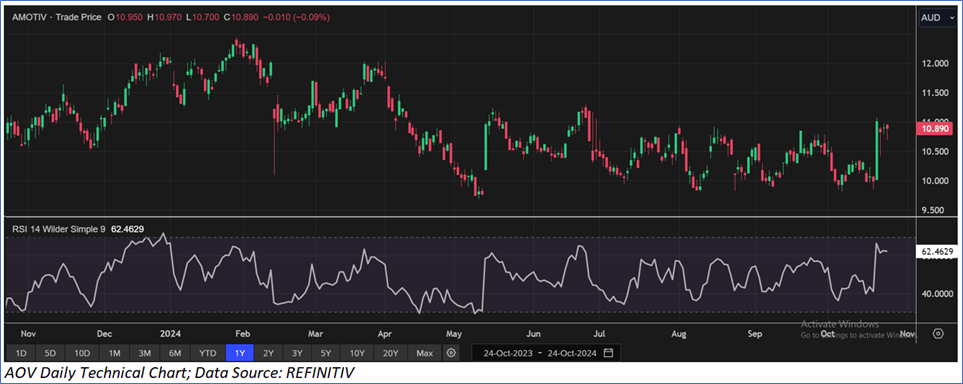
Task: Click the O10.950 open value
Action: click(x=125, y=18)
